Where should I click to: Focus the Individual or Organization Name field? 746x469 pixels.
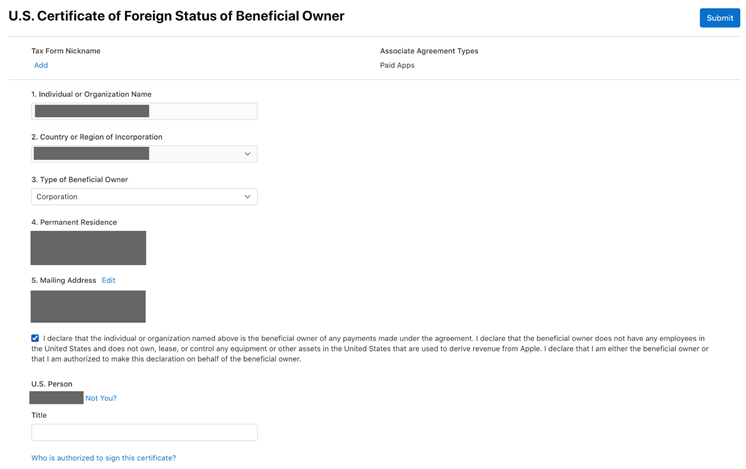pos(144,111)
